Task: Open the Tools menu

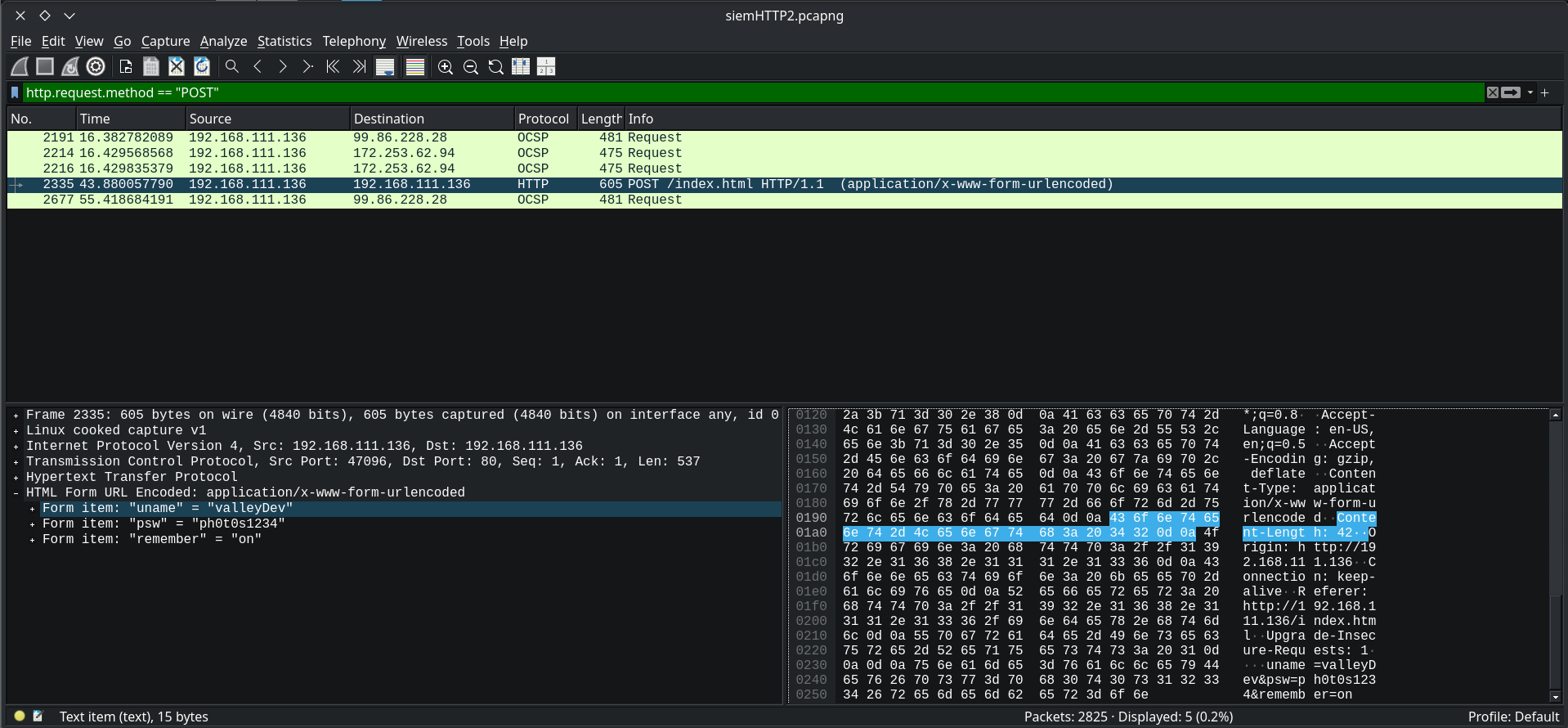Action: coord(473,41)
